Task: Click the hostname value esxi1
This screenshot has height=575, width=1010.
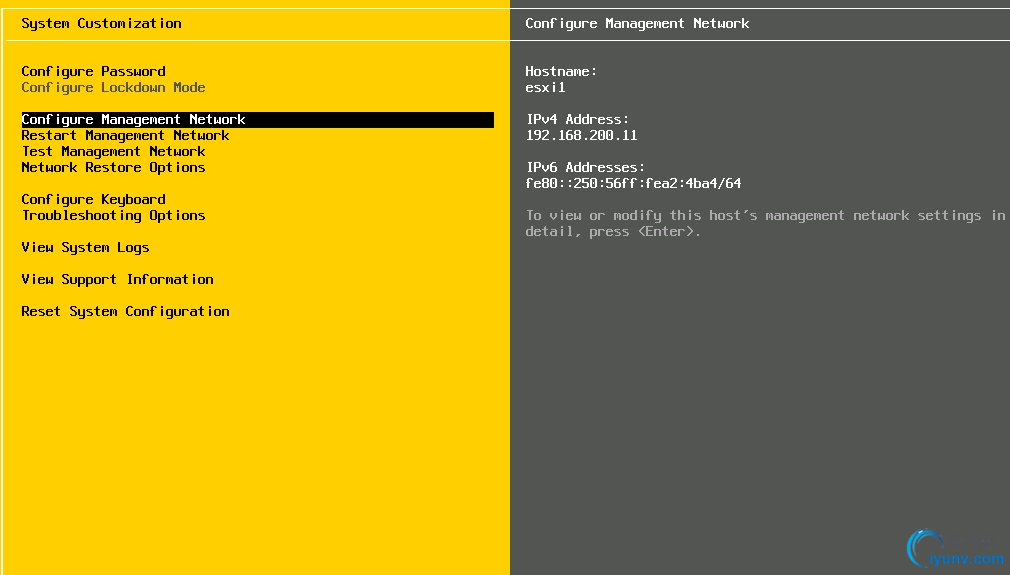Action: coord(545,87)
